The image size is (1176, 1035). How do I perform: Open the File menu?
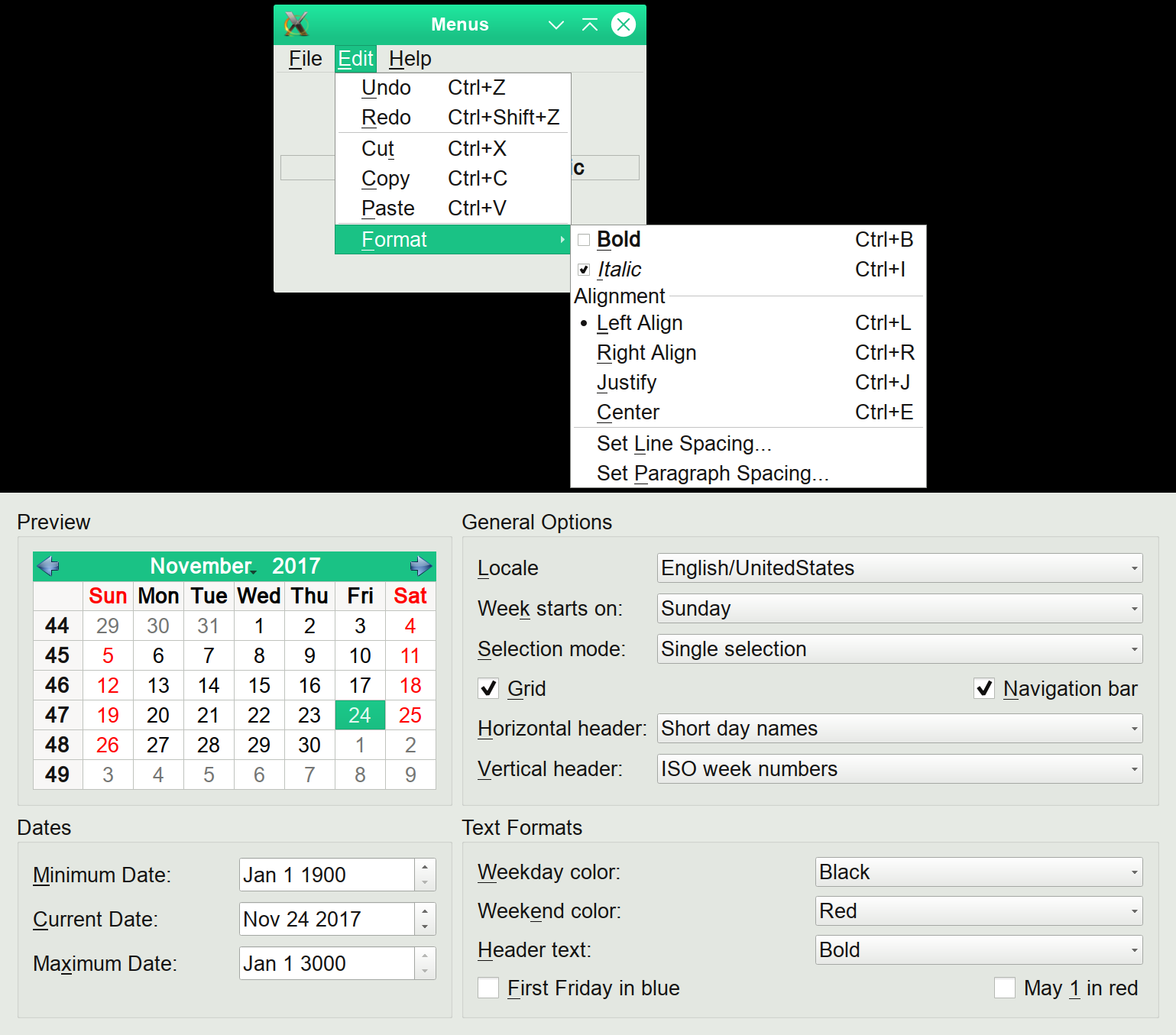click(x=305, y=59)
